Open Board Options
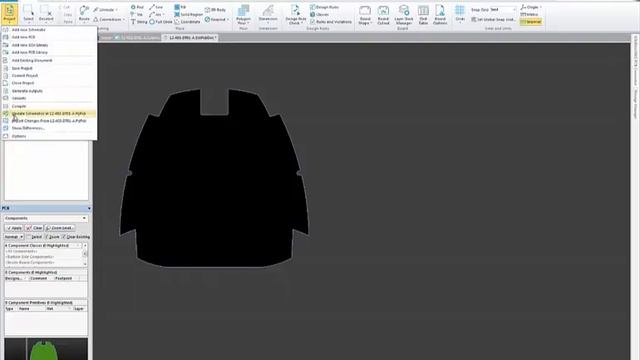The width and height of the screenshot is (640, 360). (440, 15)
